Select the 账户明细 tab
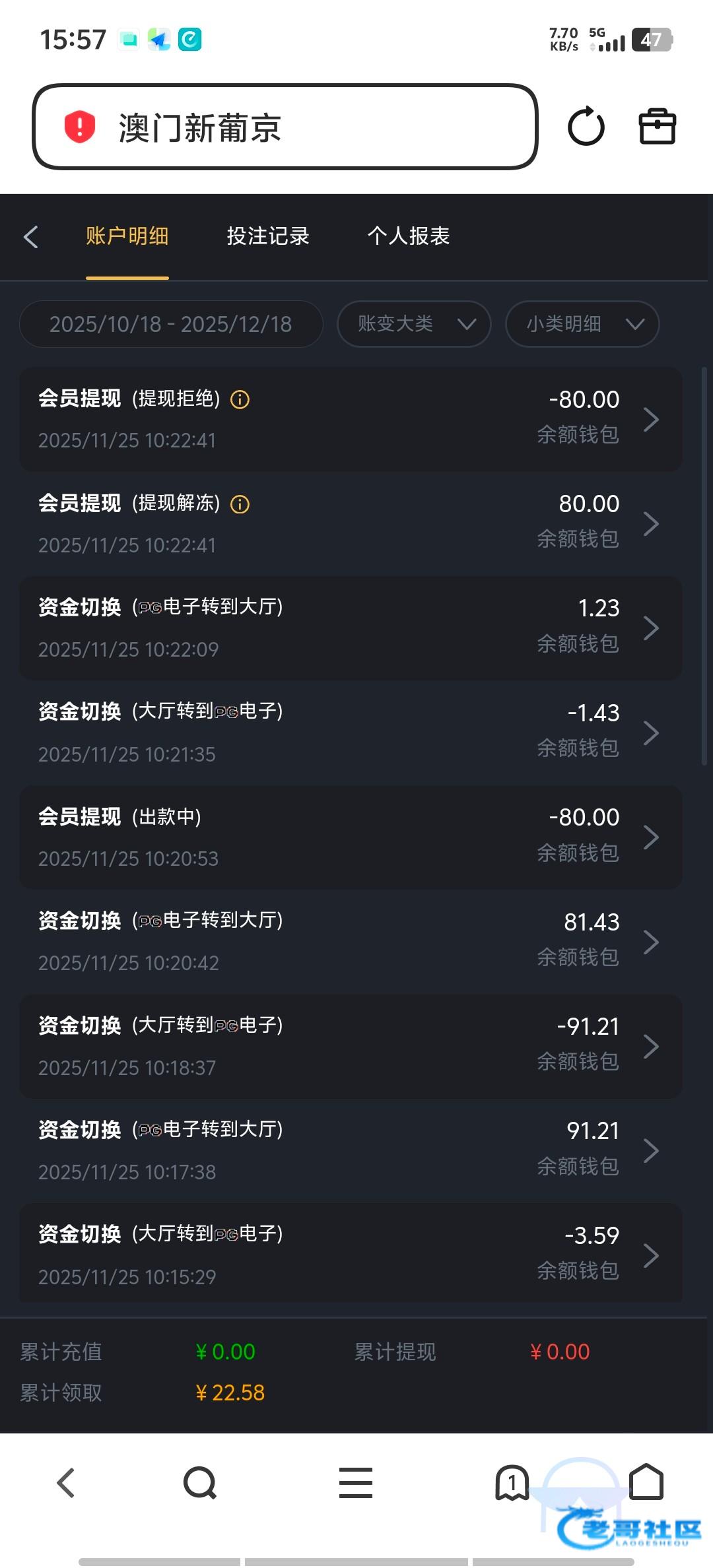Viewport: 713px width, 1568px height. (127, 236)
